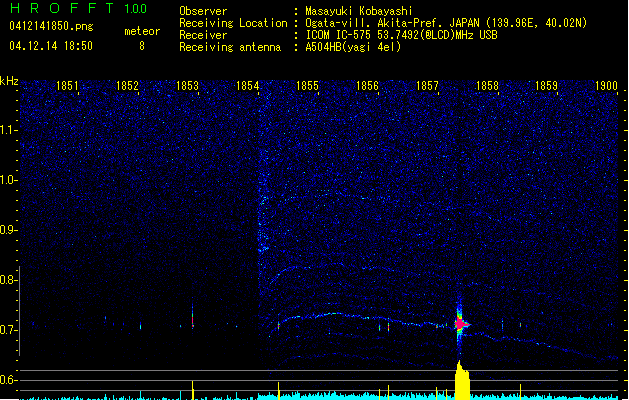Click the meteor count label

click(x=142, y=31)
